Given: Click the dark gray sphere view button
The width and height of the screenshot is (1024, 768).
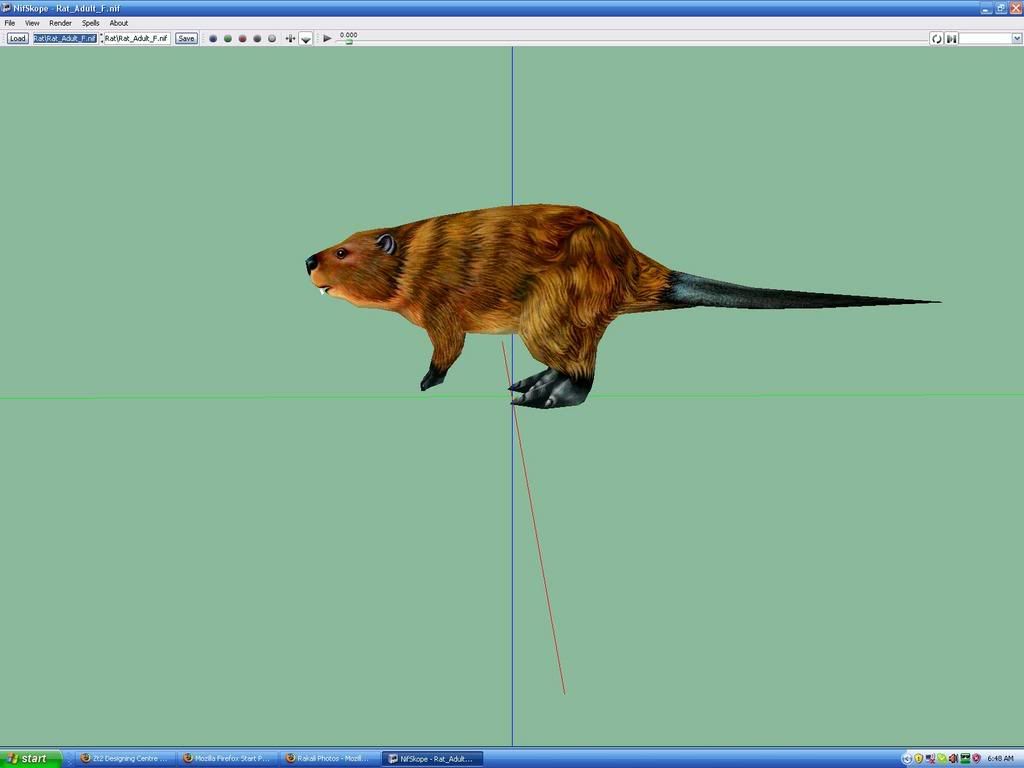Looking at the screenshot, I should [257, 39].
